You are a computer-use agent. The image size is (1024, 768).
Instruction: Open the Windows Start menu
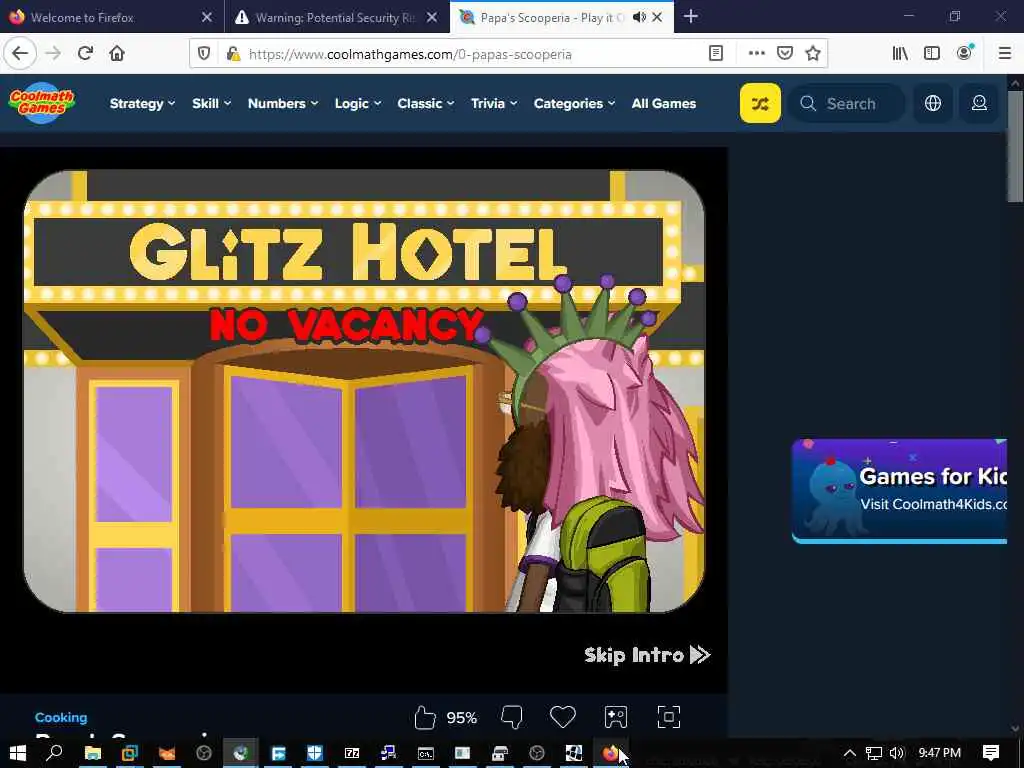(18, 753)
